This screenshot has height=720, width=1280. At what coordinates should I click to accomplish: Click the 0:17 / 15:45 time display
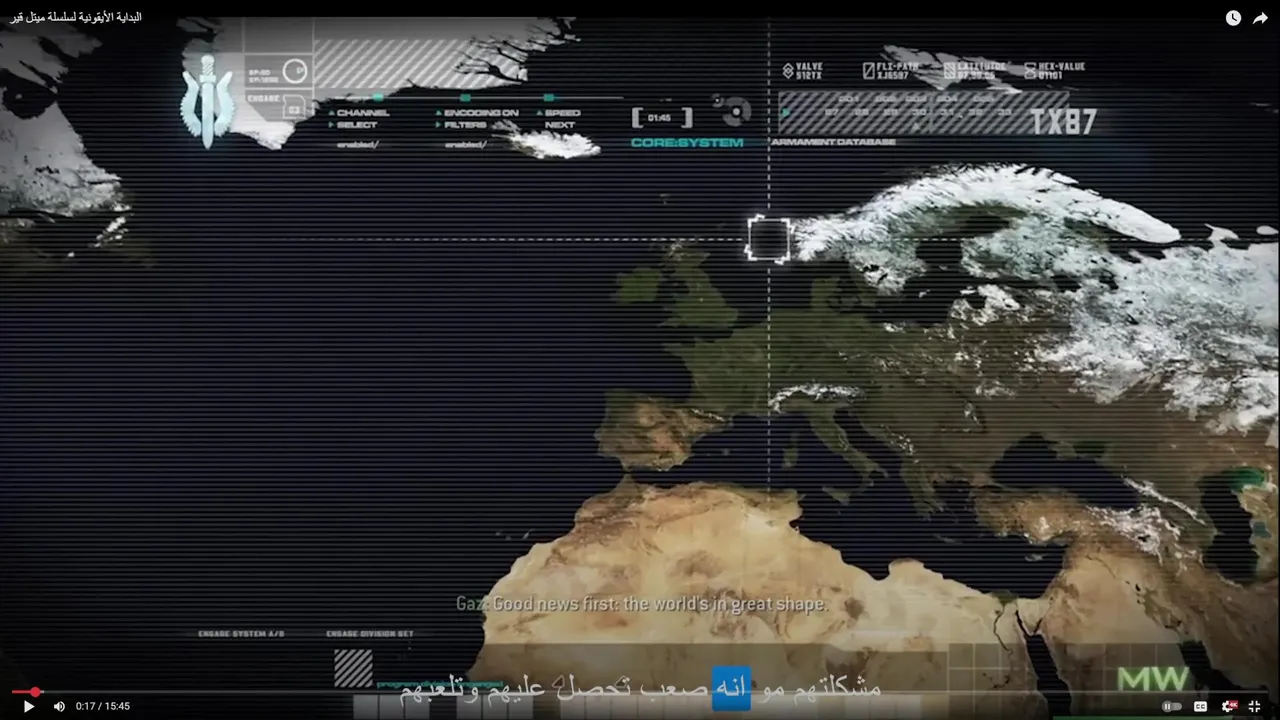(x=103, y=706)
